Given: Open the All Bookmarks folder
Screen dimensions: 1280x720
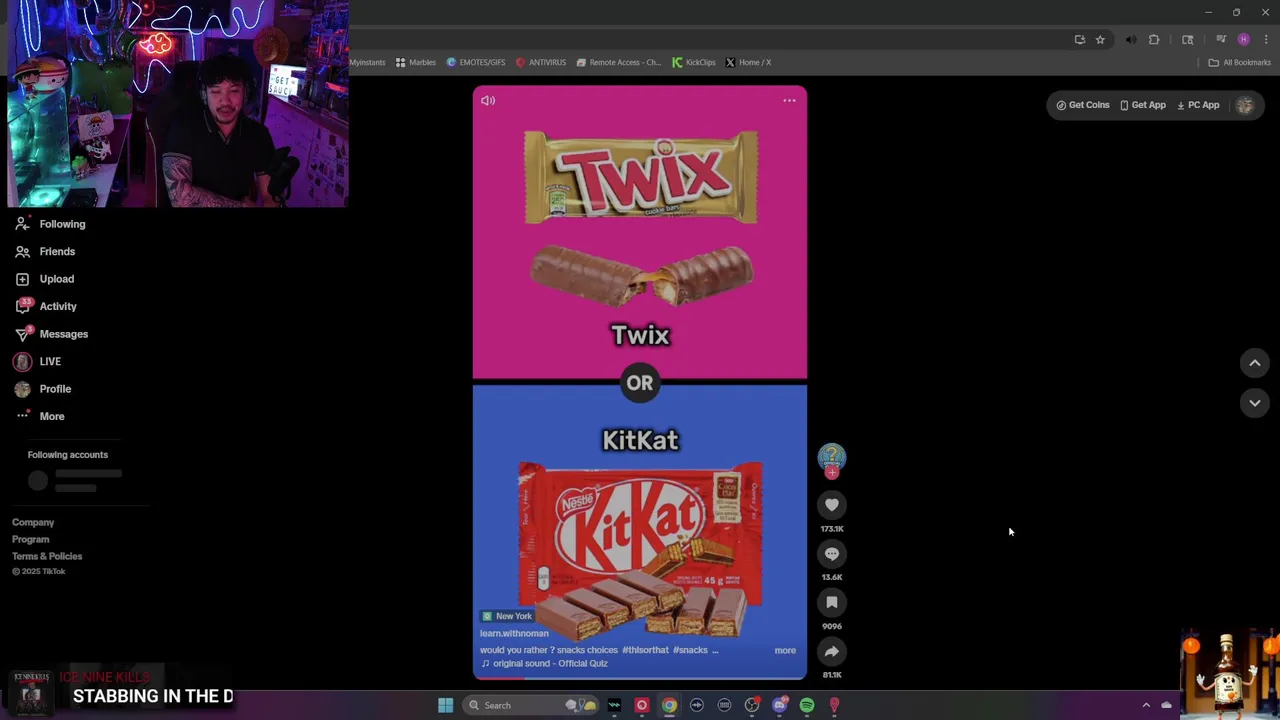Looking at the screenshot, I should pos(1239,62).
